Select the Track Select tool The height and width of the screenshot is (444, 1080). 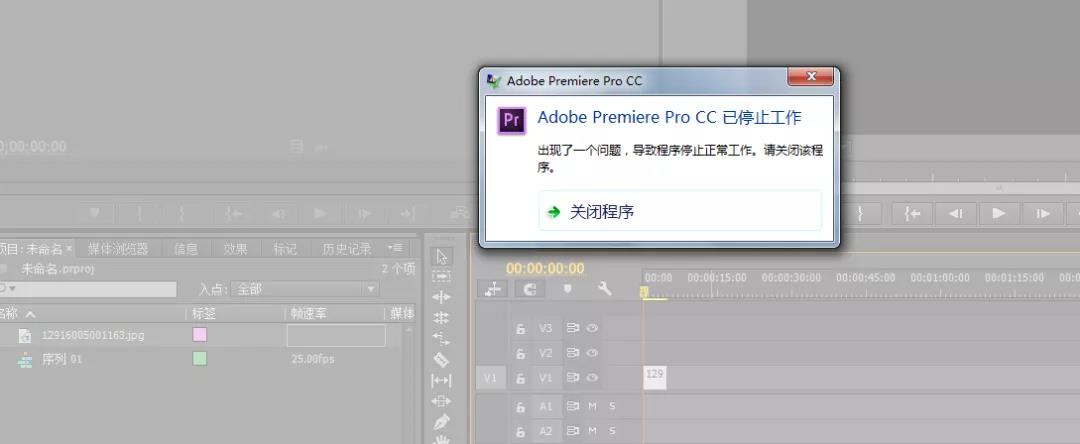[442, 277]
